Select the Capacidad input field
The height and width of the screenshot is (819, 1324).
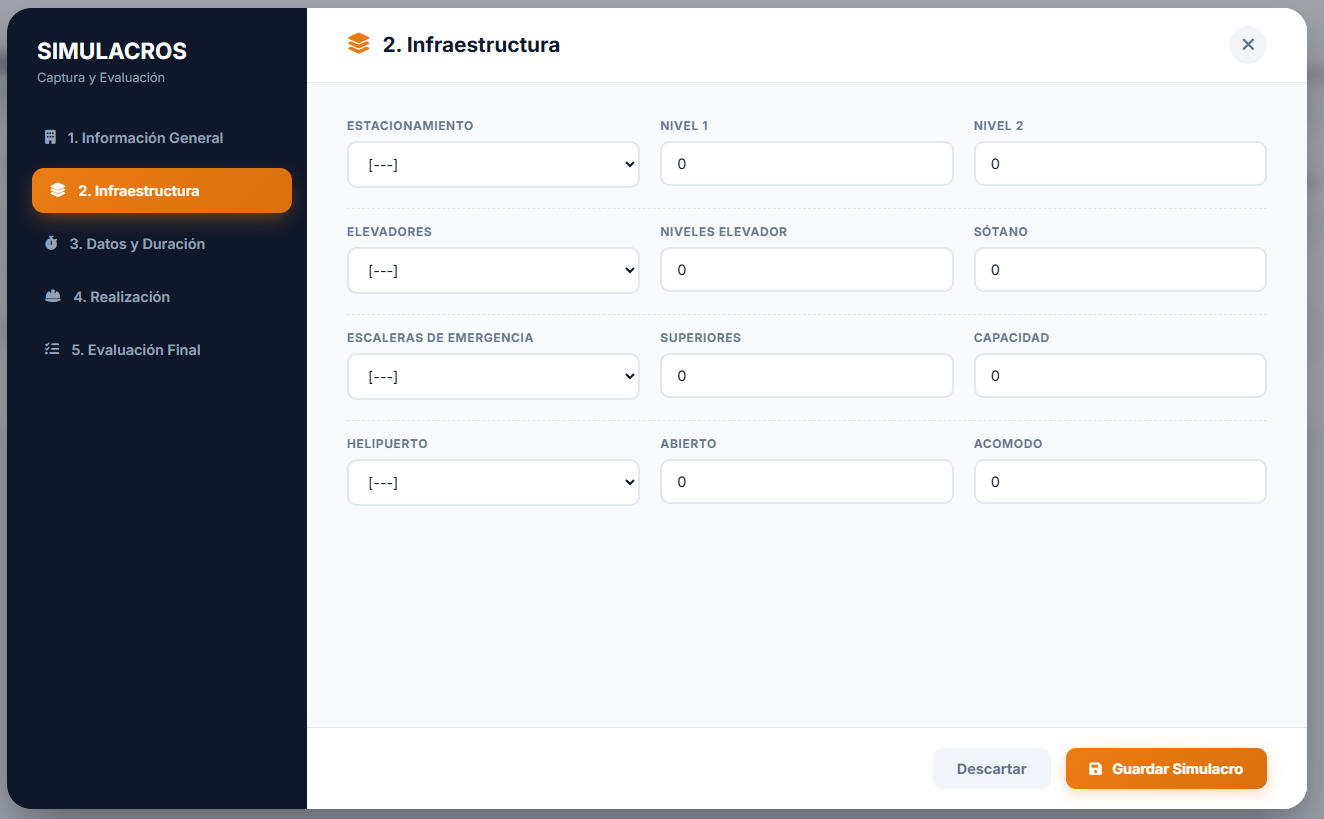(1120, 376)
